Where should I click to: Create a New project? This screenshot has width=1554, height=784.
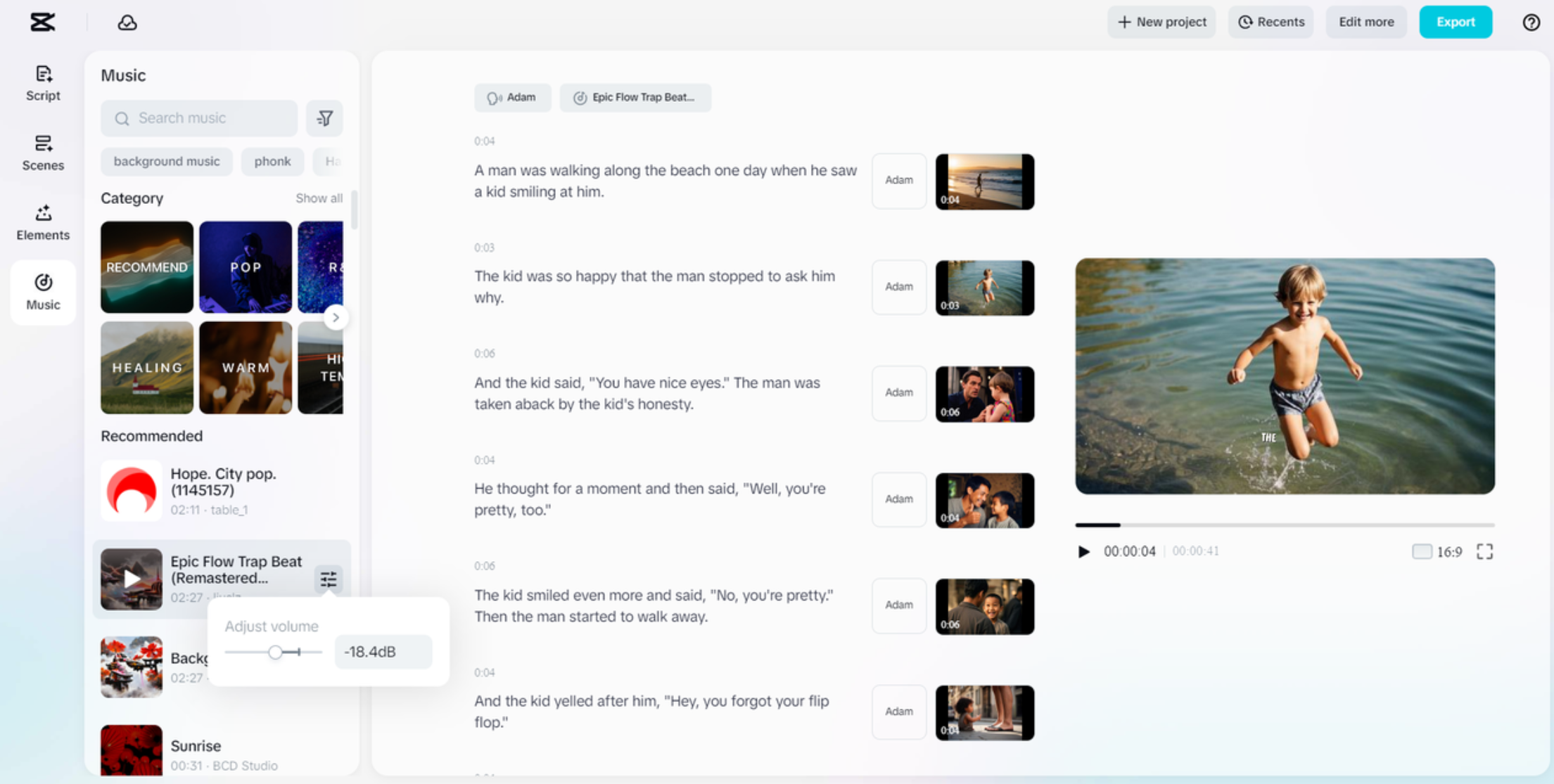(1161, 22)
